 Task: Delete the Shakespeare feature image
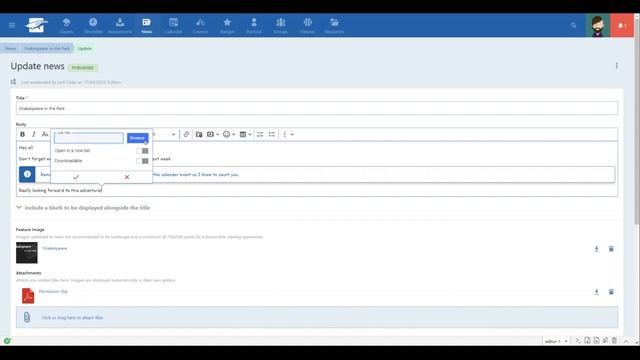[x=611, y=249]
